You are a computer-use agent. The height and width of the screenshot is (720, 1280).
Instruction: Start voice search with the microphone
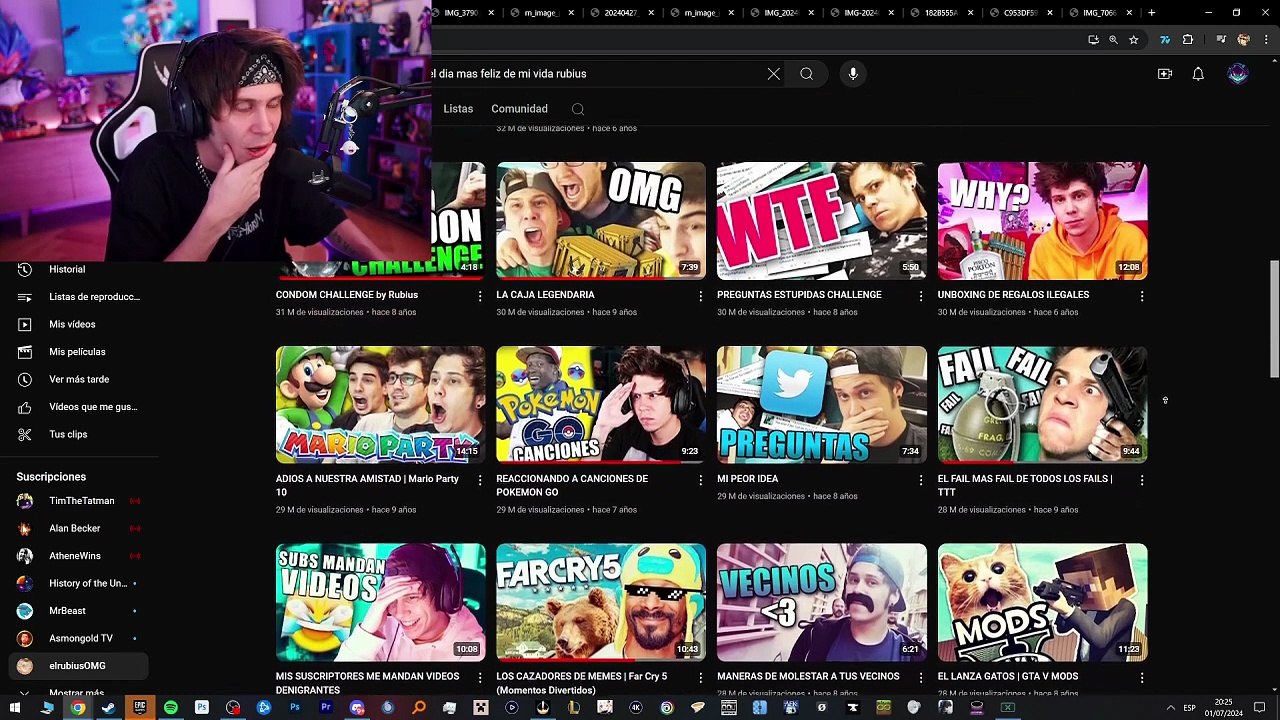pyautogui.click(x=853, y=74)
